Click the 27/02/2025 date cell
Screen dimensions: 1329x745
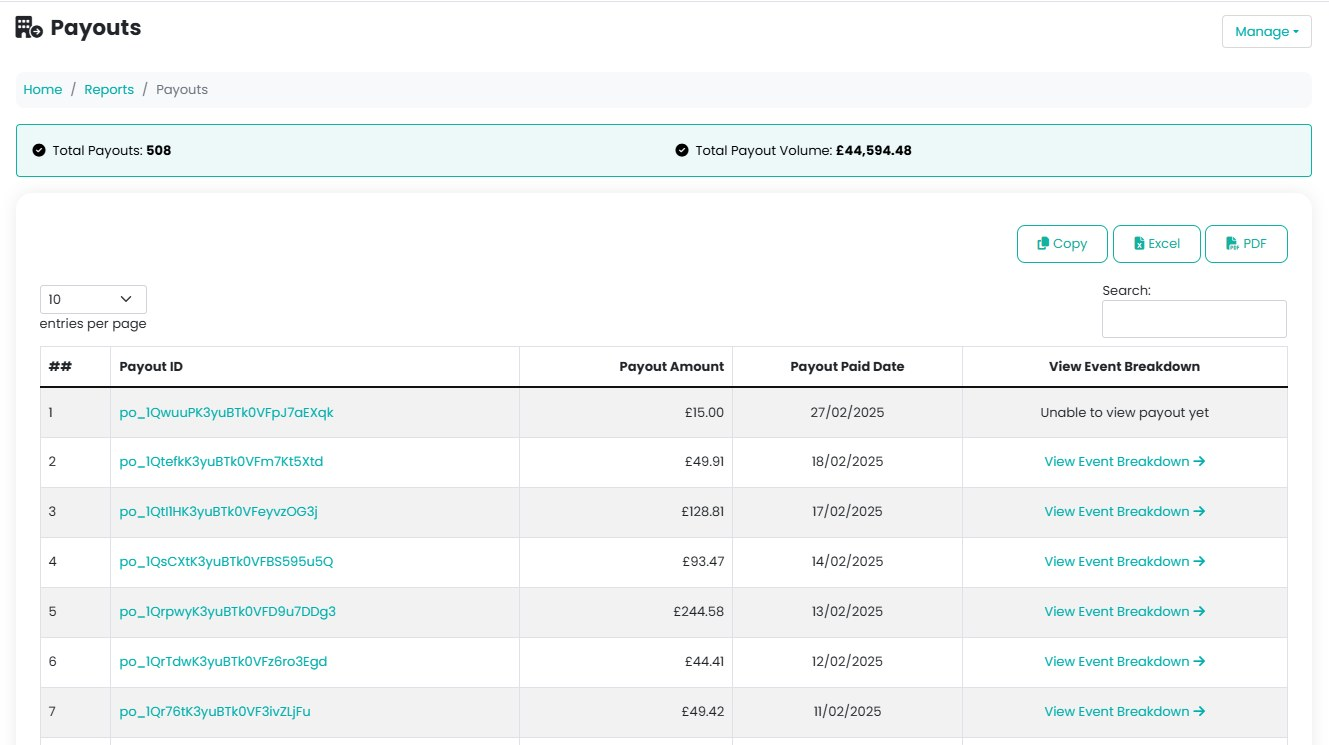click(x=847, y=412)
